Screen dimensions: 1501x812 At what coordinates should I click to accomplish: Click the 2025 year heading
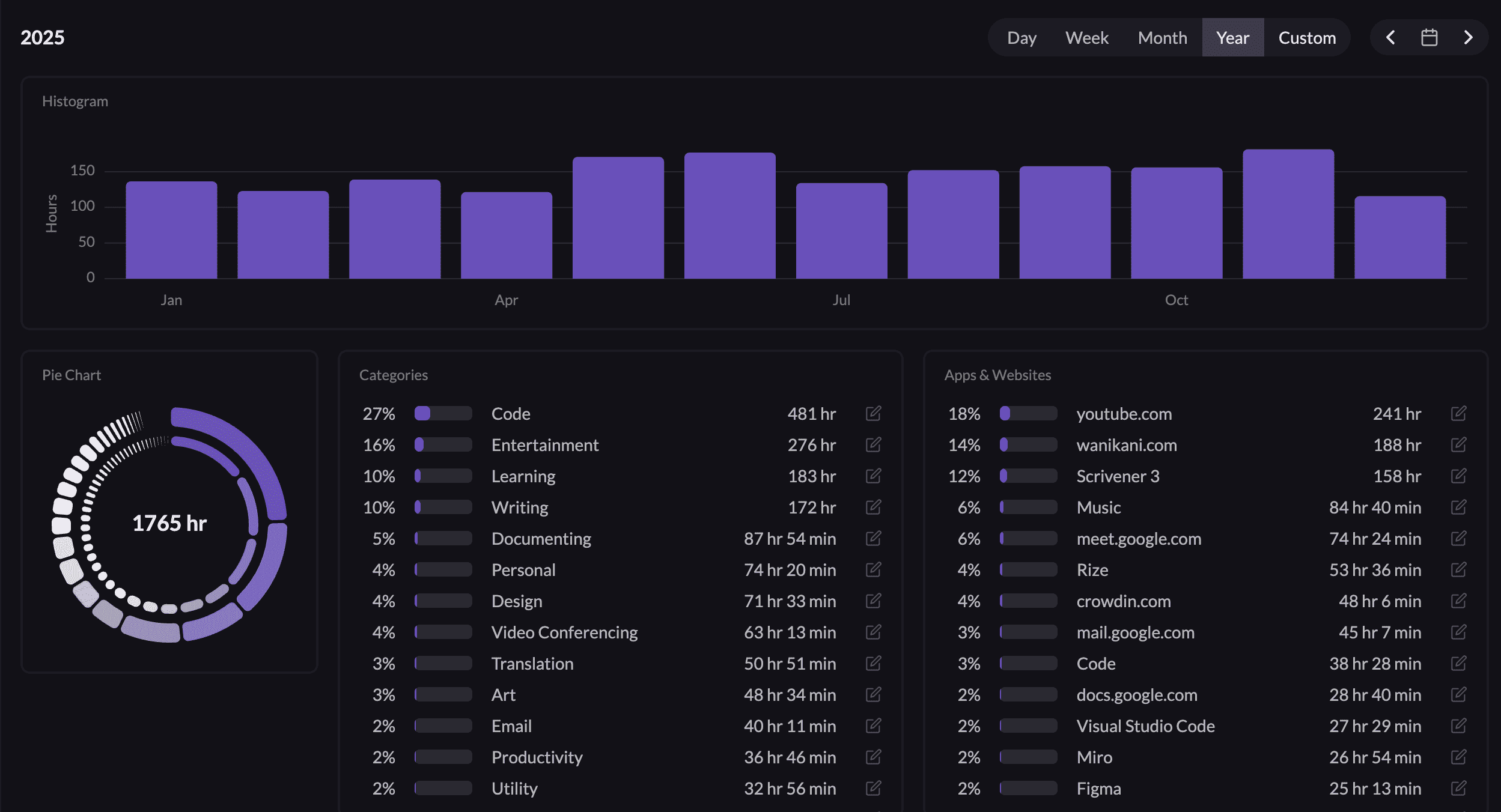tap(42, 37)
